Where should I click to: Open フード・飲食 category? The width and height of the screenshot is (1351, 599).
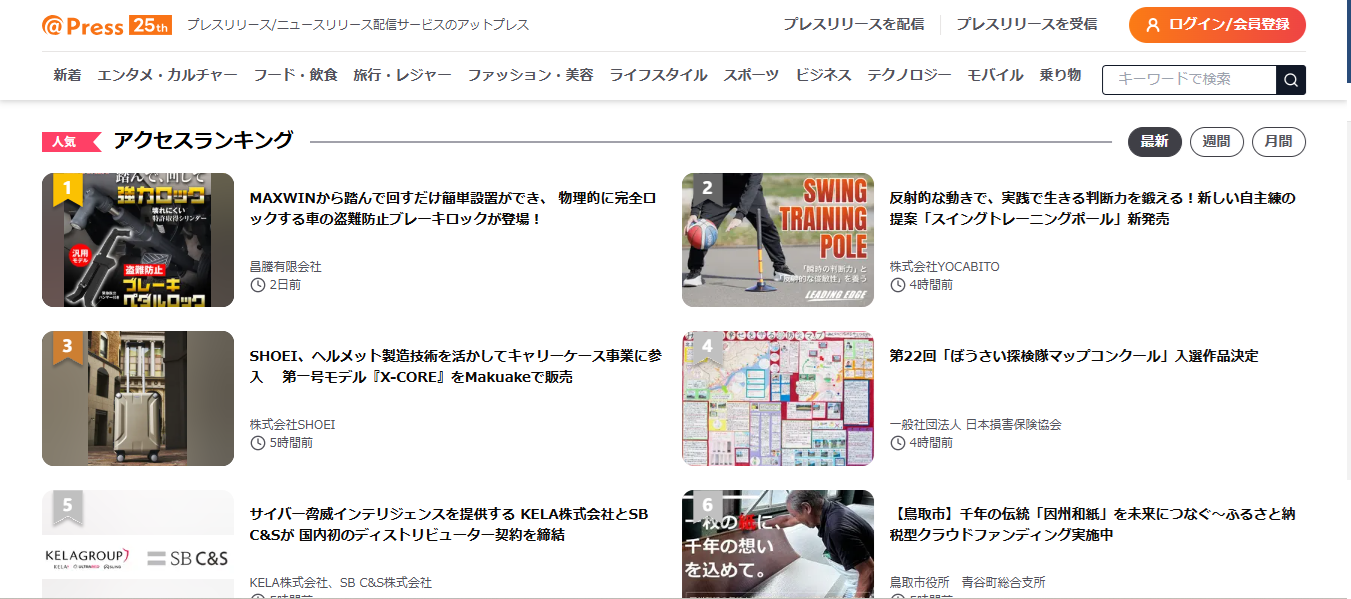pos(295,75)
